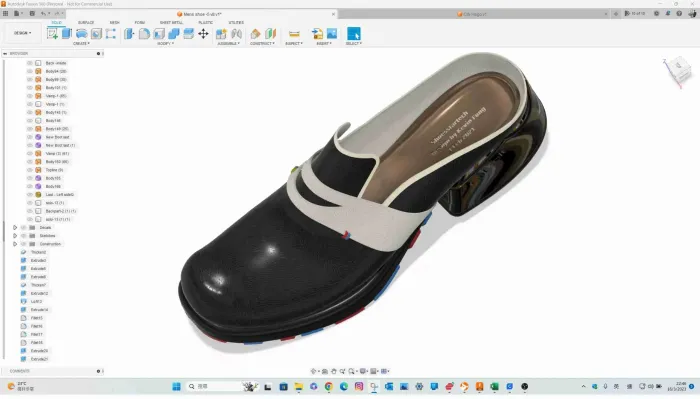The height and width of the screenshot is (399, 700).
Task: Click the Offset Plane construct icon
Action: coord(255,33)
